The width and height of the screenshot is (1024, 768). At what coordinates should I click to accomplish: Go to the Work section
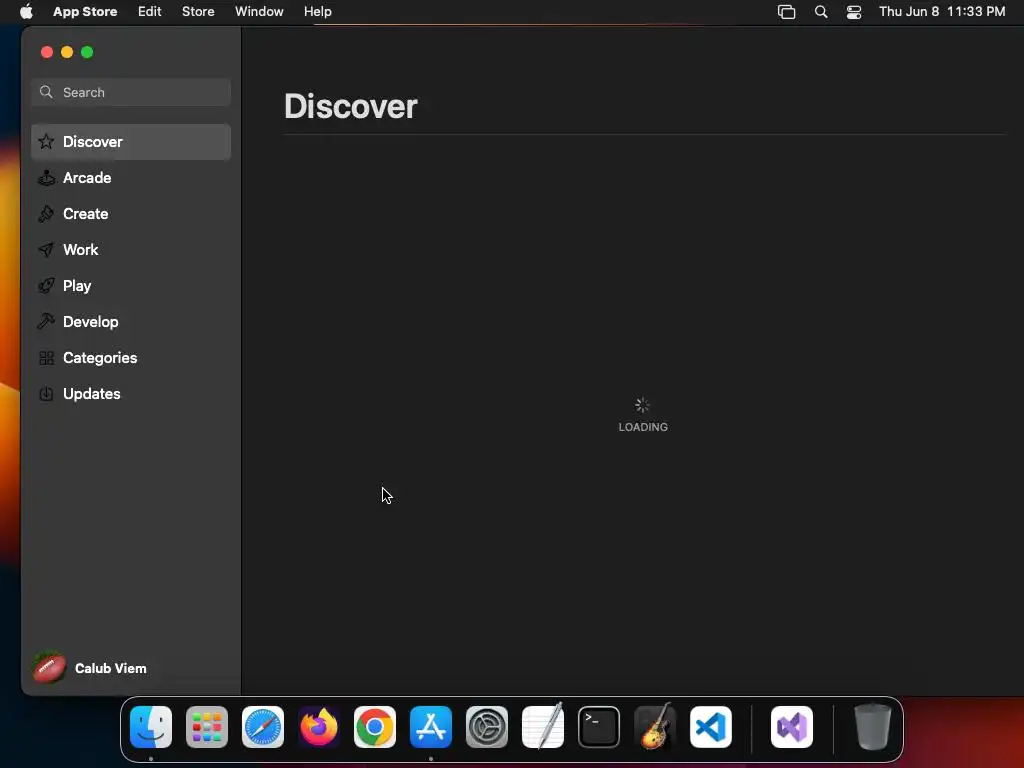tap(131, 249)
